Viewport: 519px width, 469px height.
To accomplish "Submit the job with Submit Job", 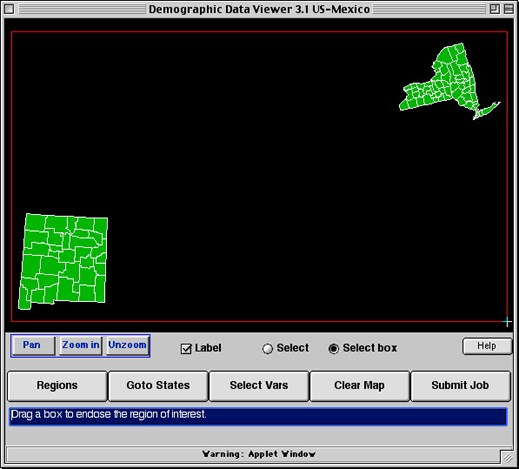I will (461, 386).
